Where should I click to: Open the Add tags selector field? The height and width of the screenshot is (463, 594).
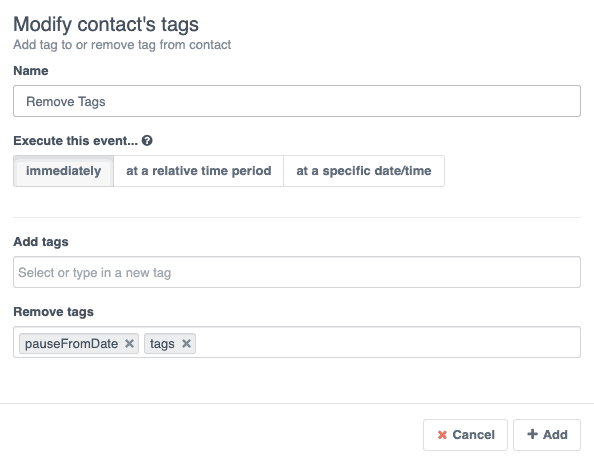[x=297, y=272]
